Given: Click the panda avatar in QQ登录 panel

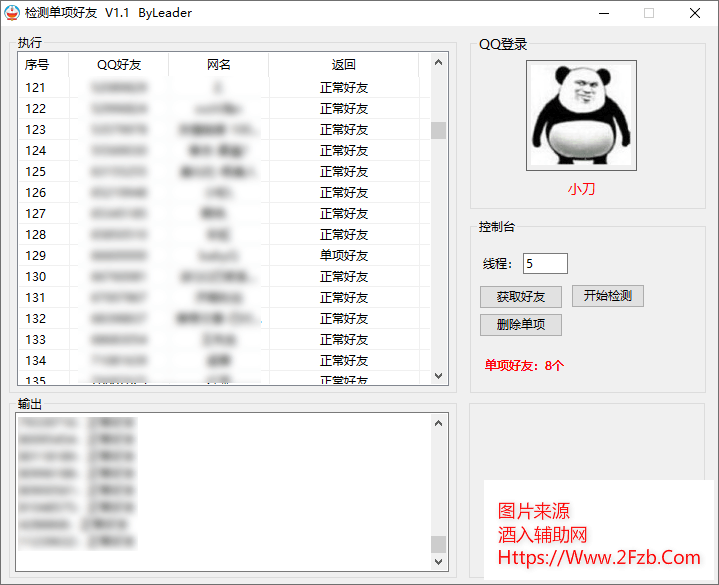Looking at the screenshot, I should (581, 115).
